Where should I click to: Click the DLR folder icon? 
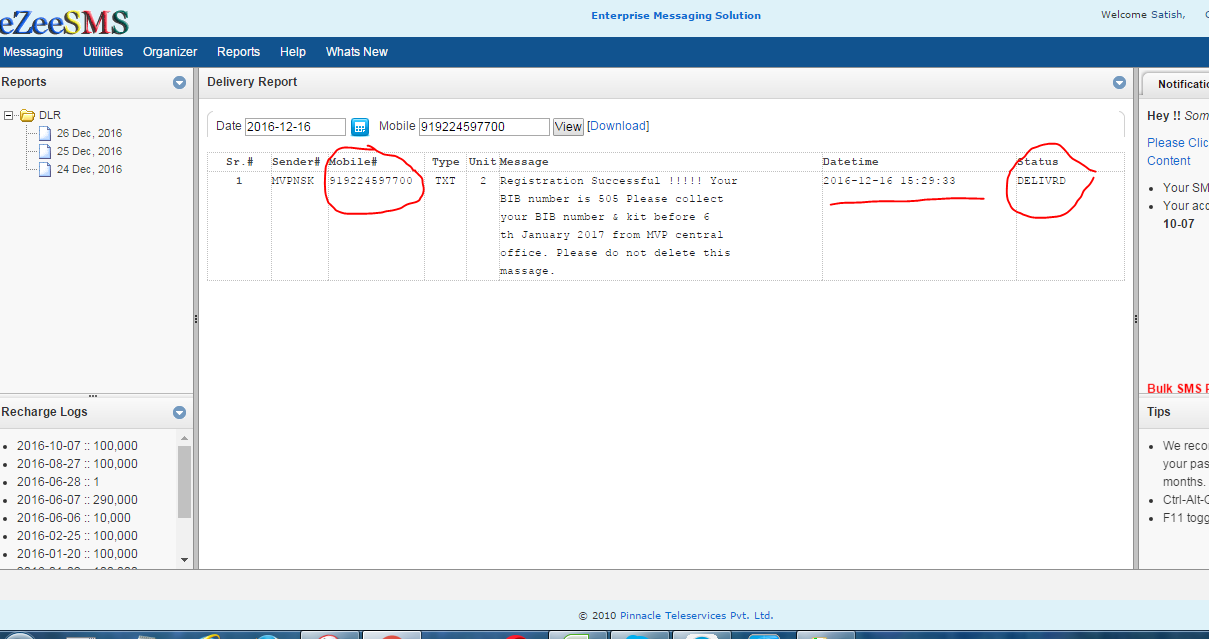click(27, 115)
